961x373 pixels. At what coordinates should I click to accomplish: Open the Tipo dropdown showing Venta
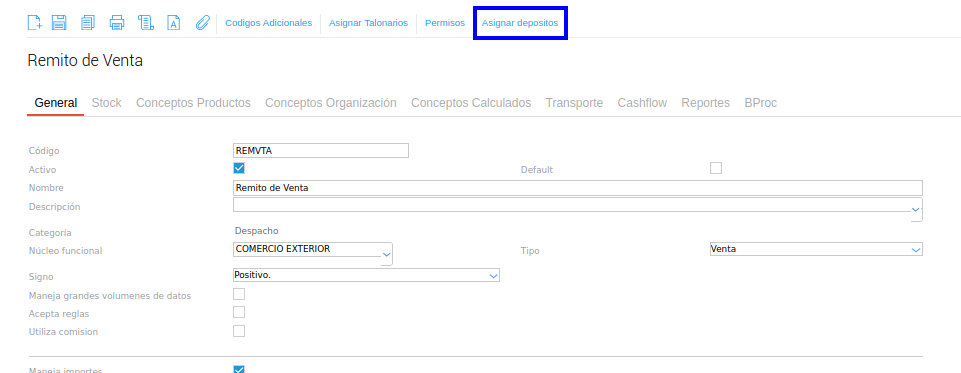pos(815,249)
